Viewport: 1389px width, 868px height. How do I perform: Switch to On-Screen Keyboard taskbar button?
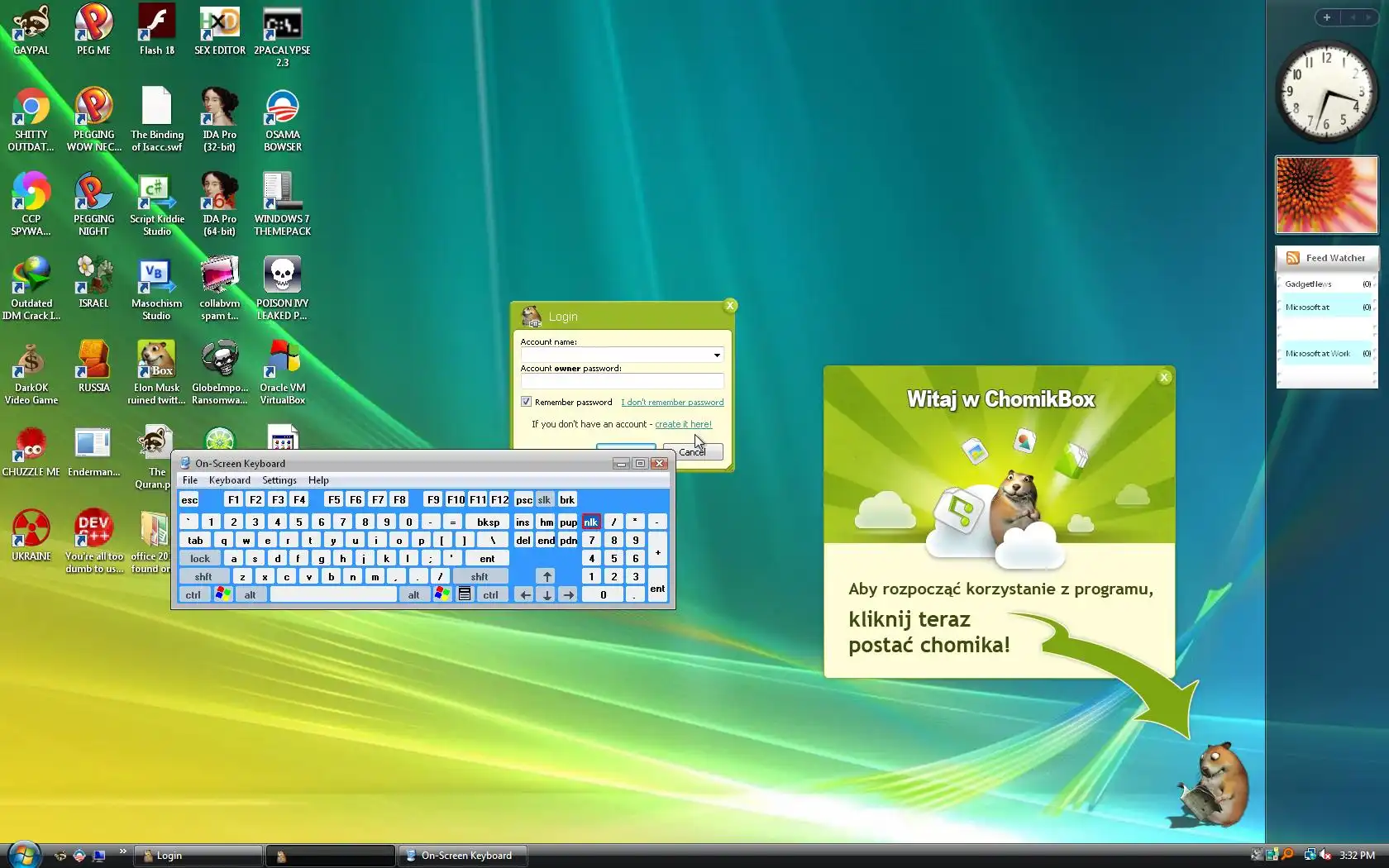[x=463, y=856]
